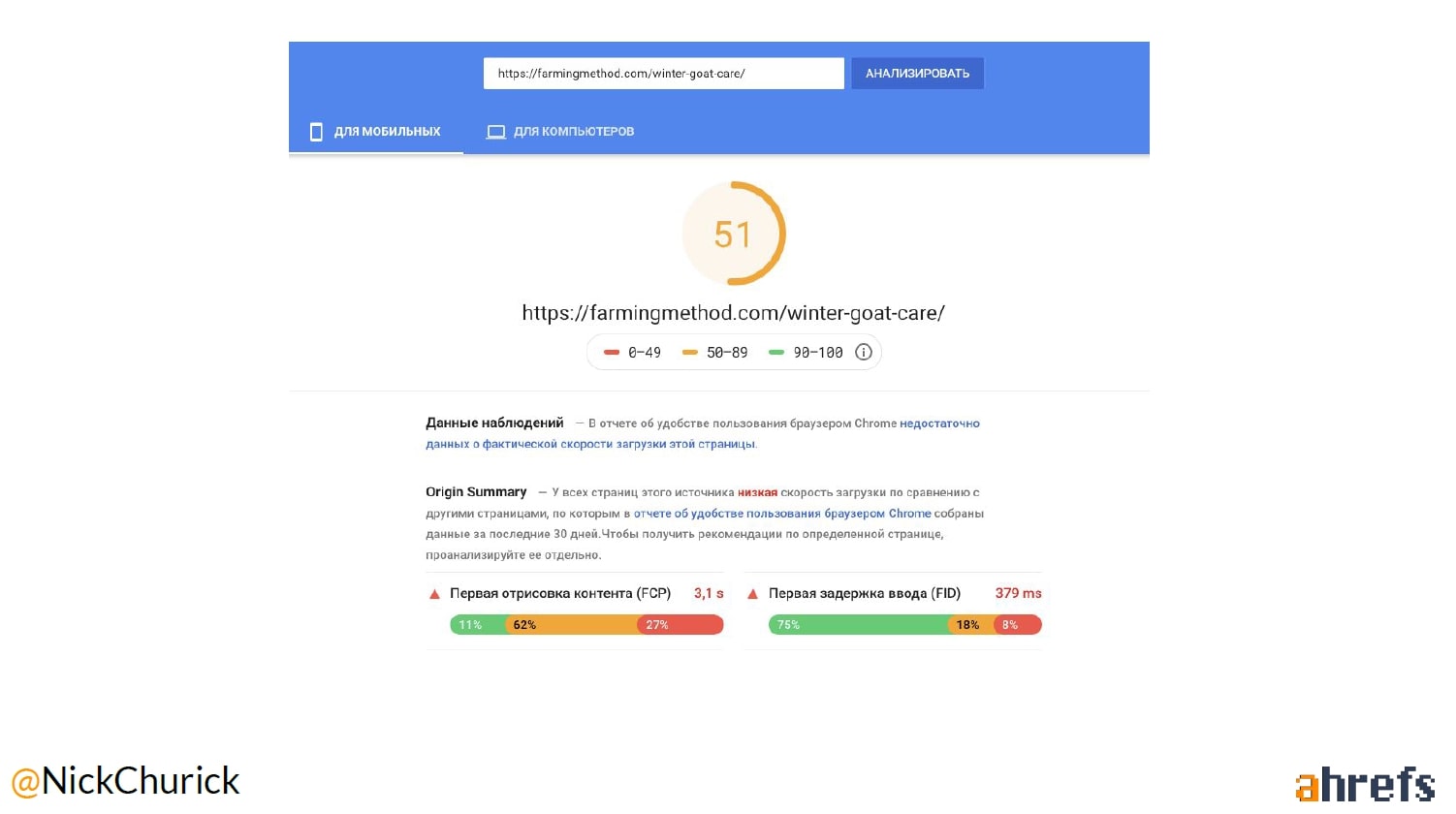Viewport: 1456px width, 814px height.
Task: Click the info icon beside score legend
Action: 864,353
